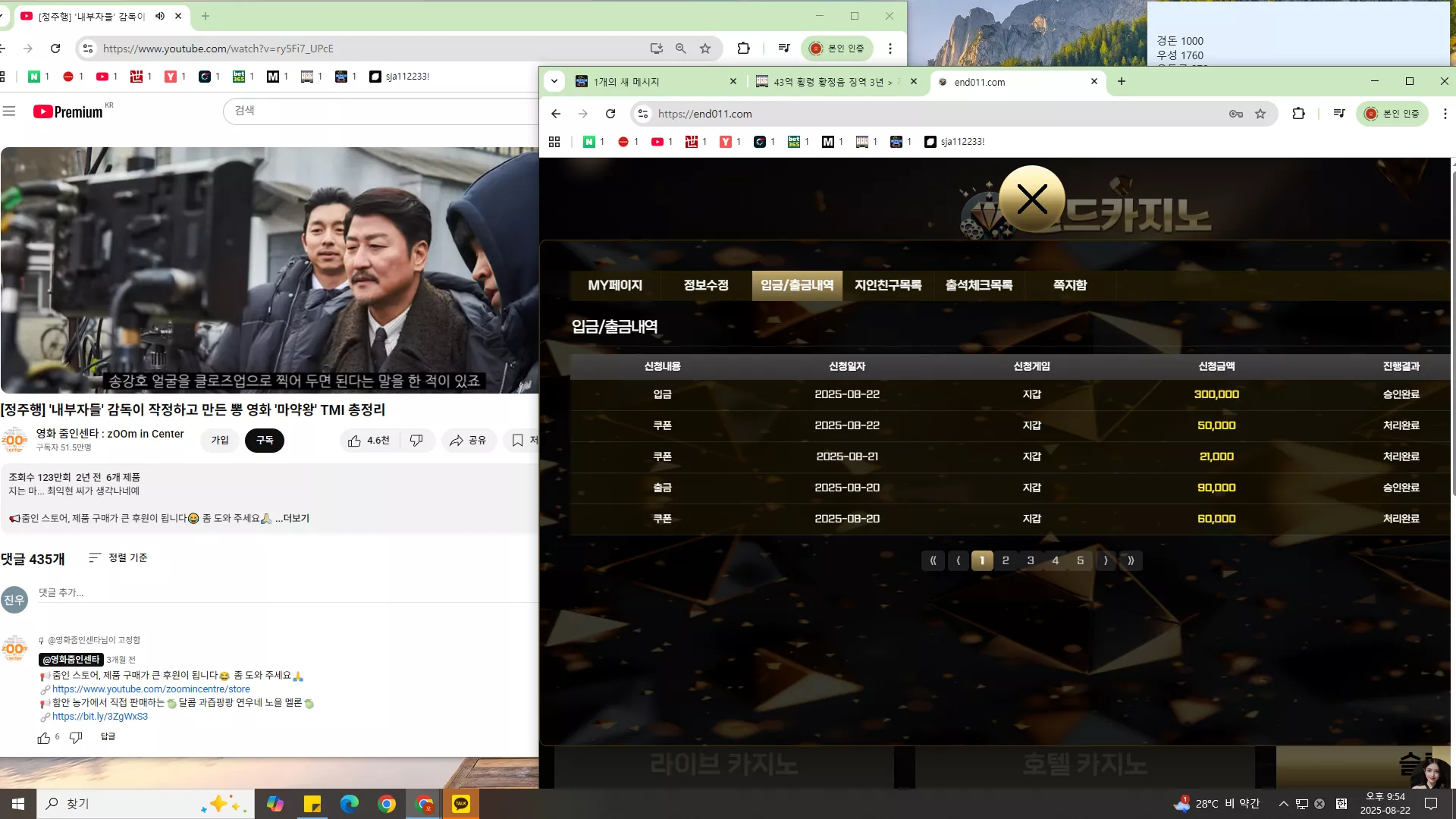Image resolution: width=1456 pixels, height=819 pixels.
Task: Go to page 3 of the history list
Action: [1031, 561]
